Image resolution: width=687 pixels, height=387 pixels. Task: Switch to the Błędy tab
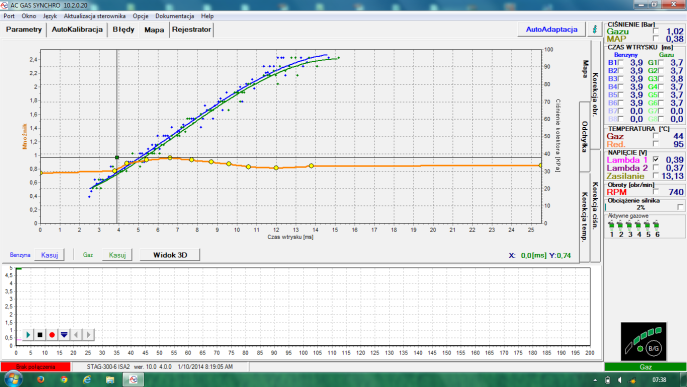[x=123, y=29]
